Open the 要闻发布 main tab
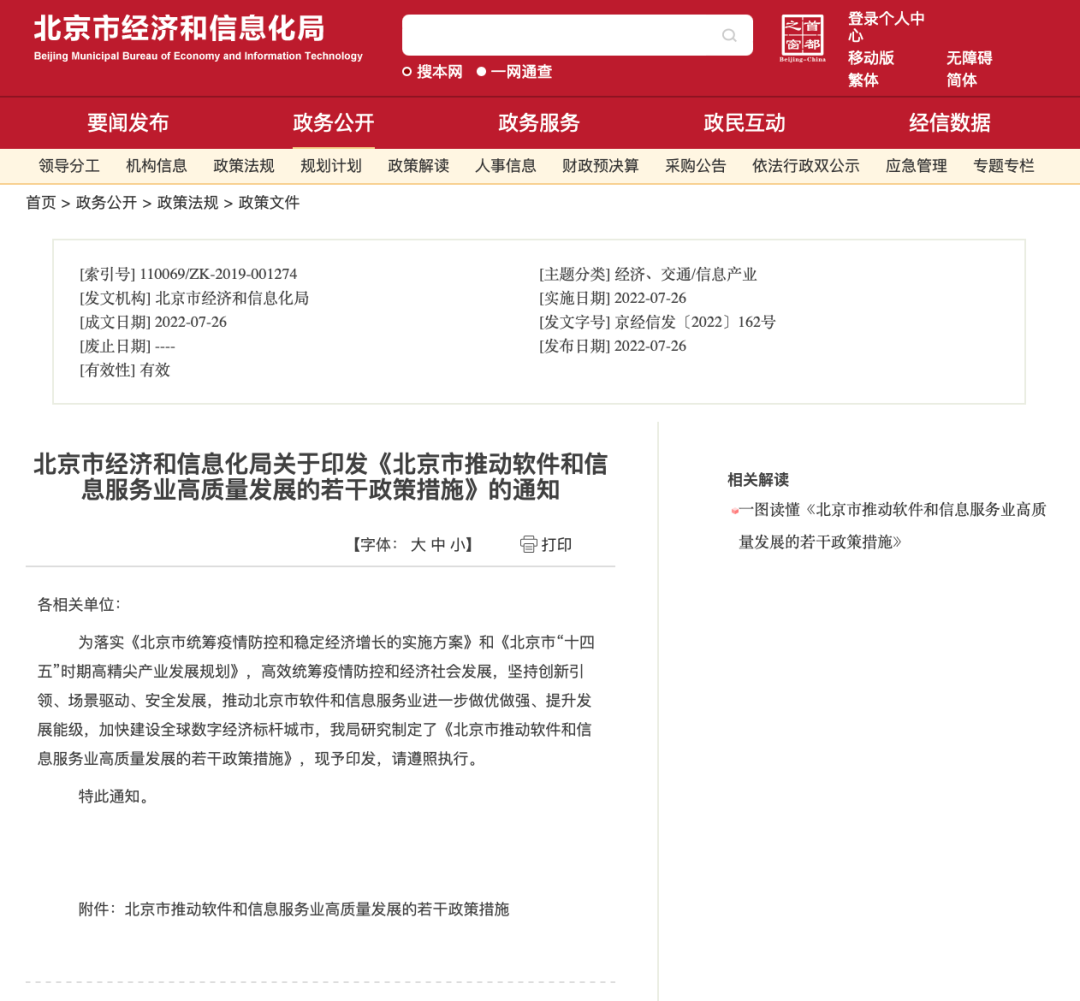This screenshot has height=1001, width=1080. click(x=128, y=123)
